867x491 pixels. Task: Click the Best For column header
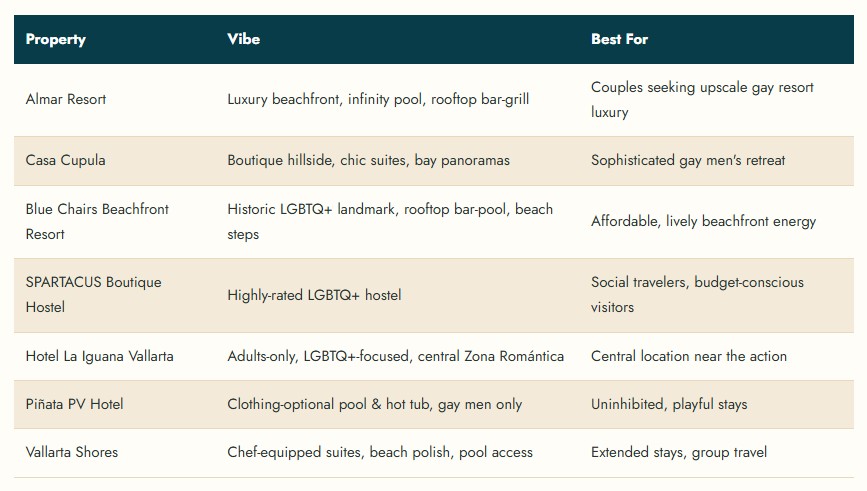point(619,39)
